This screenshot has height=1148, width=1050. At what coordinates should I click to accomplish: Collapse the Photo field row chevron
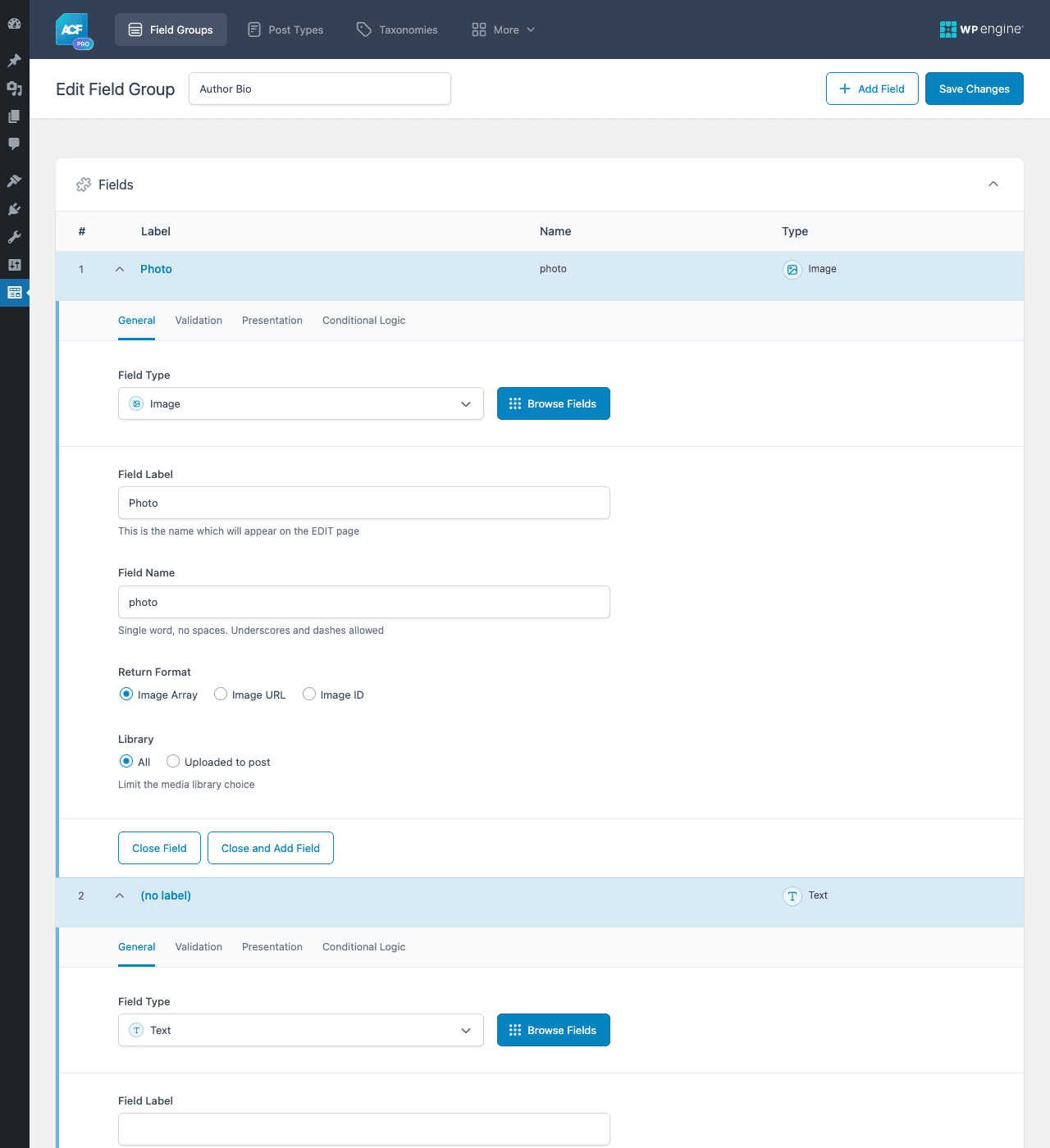pyautogui.click(x=120, y=269)
